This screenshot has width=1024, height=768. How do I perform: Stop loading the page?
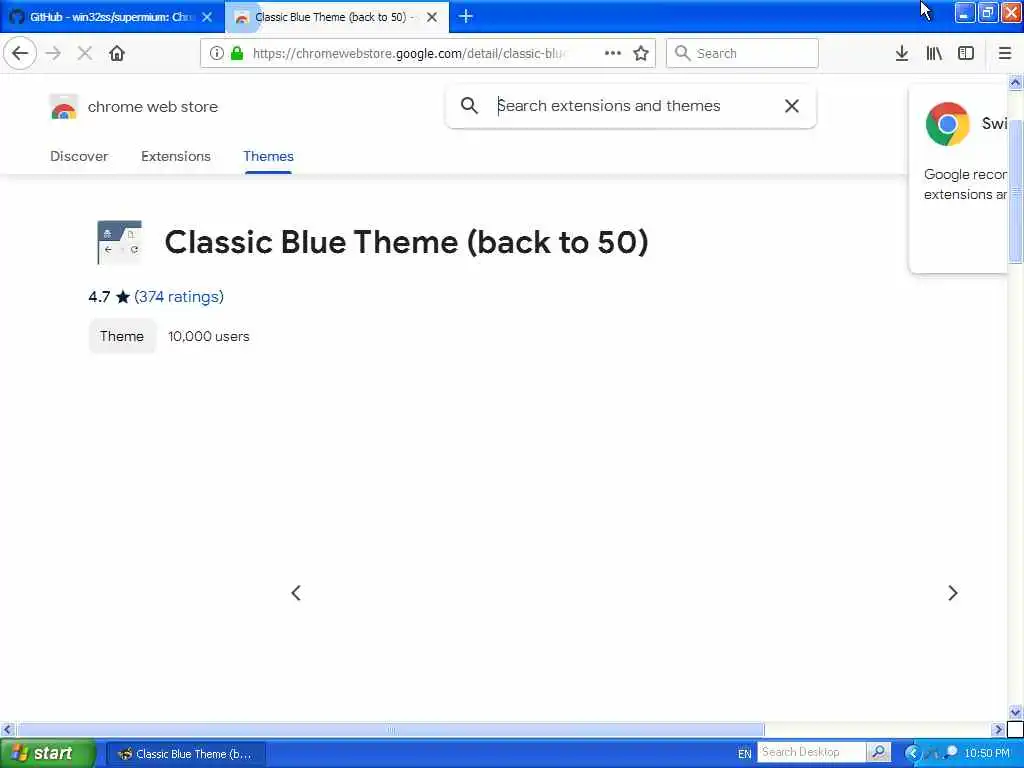pos(85,53)
